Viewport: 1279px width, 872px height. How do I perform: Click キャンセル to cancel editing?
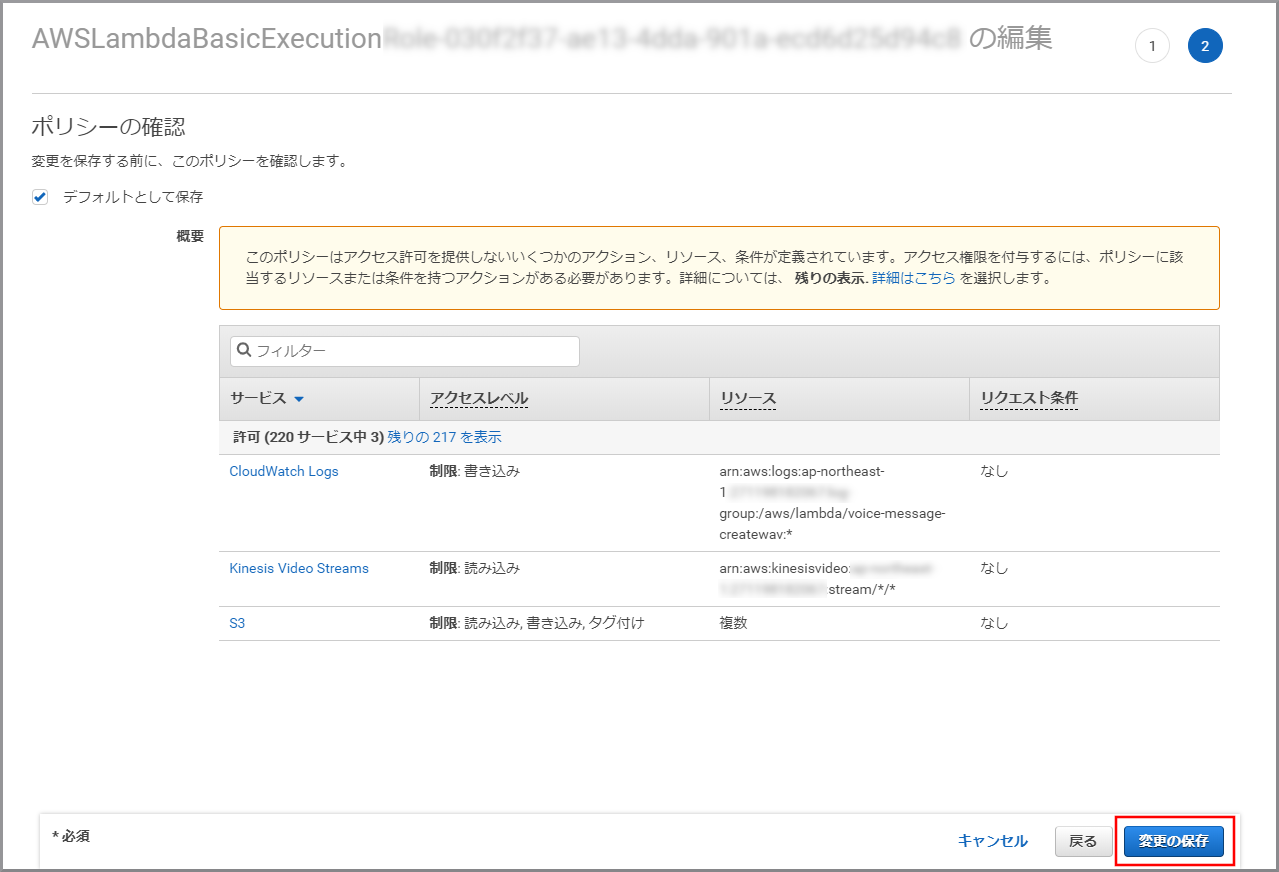pyautogui.click(x=992, y=841)
